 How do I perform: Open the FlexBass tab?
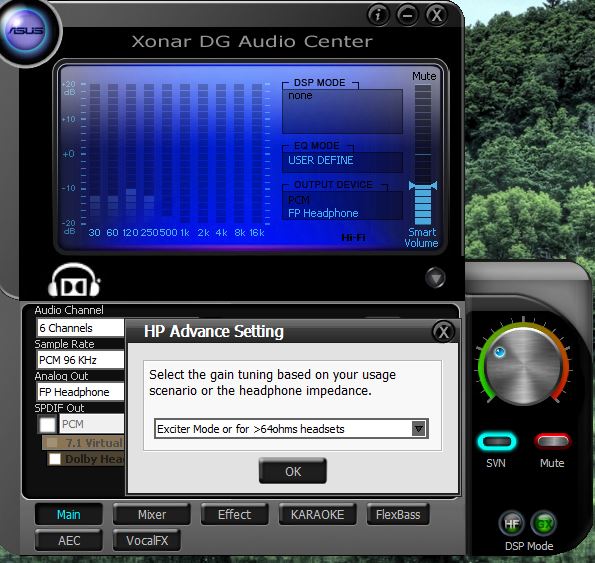398,514
